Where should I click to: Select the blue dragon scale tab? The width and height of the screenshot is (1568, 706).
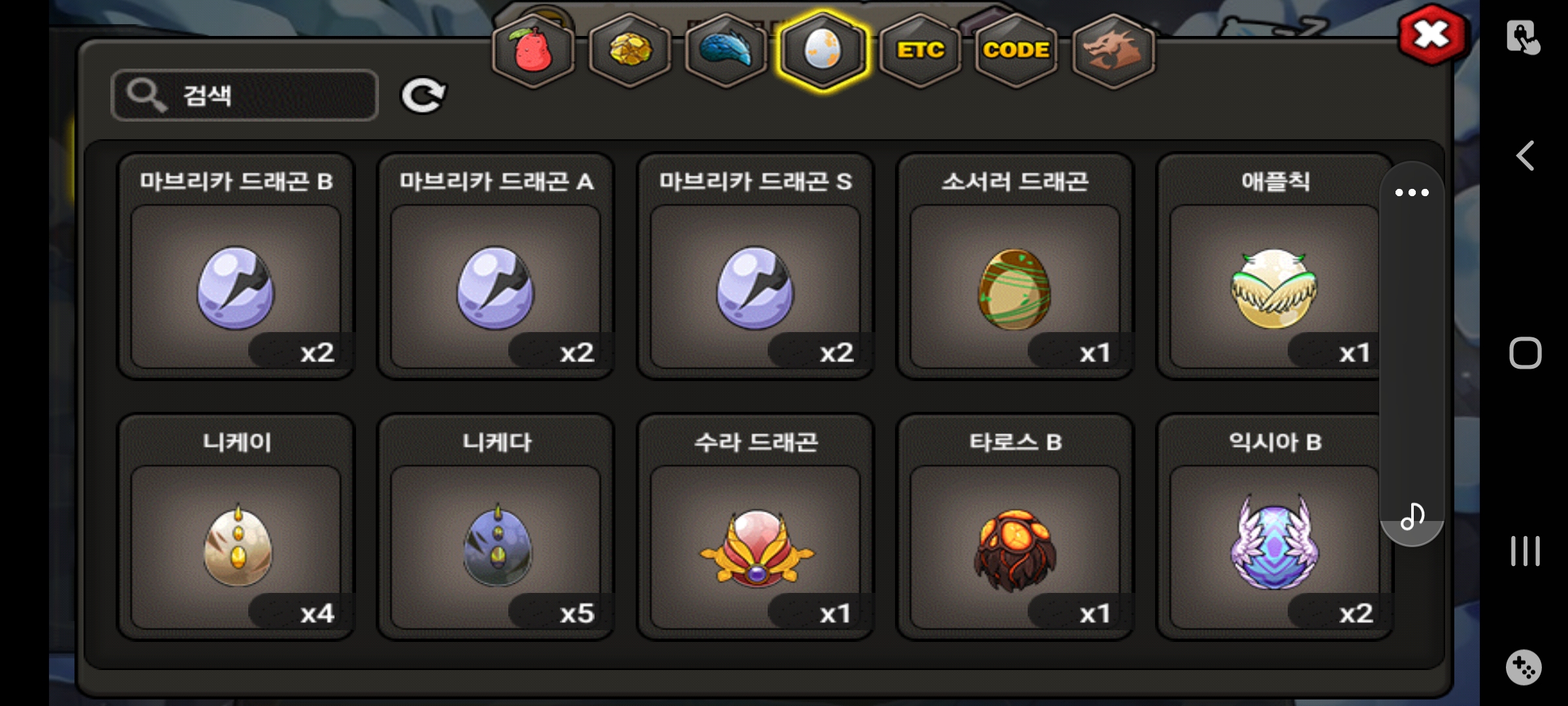pos(726,51)
